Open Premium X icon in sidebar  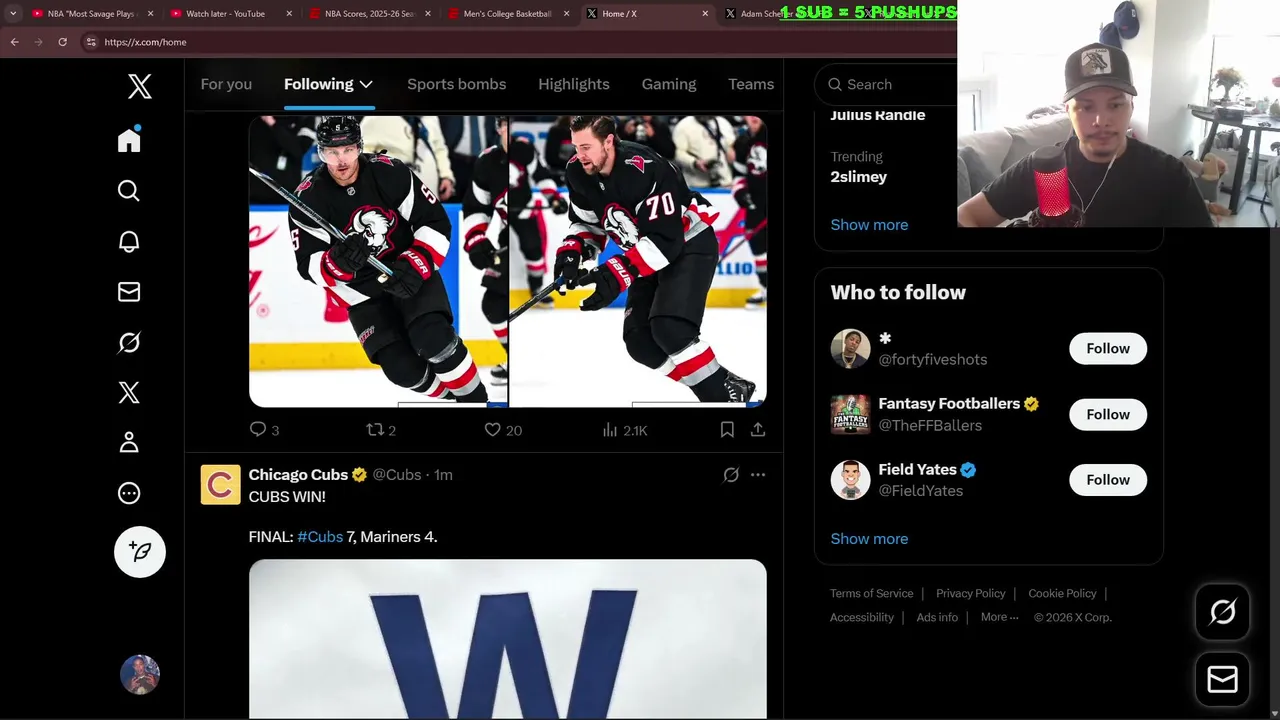pyautogui.click(x=129, y=392)
